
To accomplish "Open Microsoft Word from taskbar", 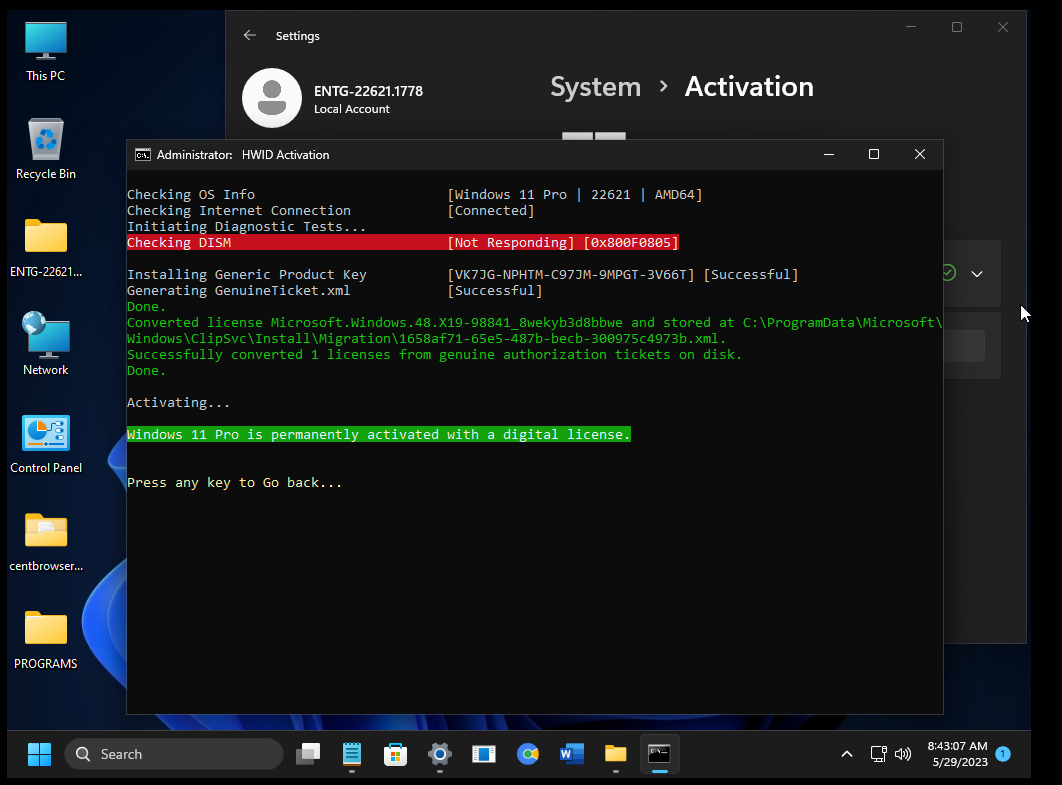I will coord(572,754).
